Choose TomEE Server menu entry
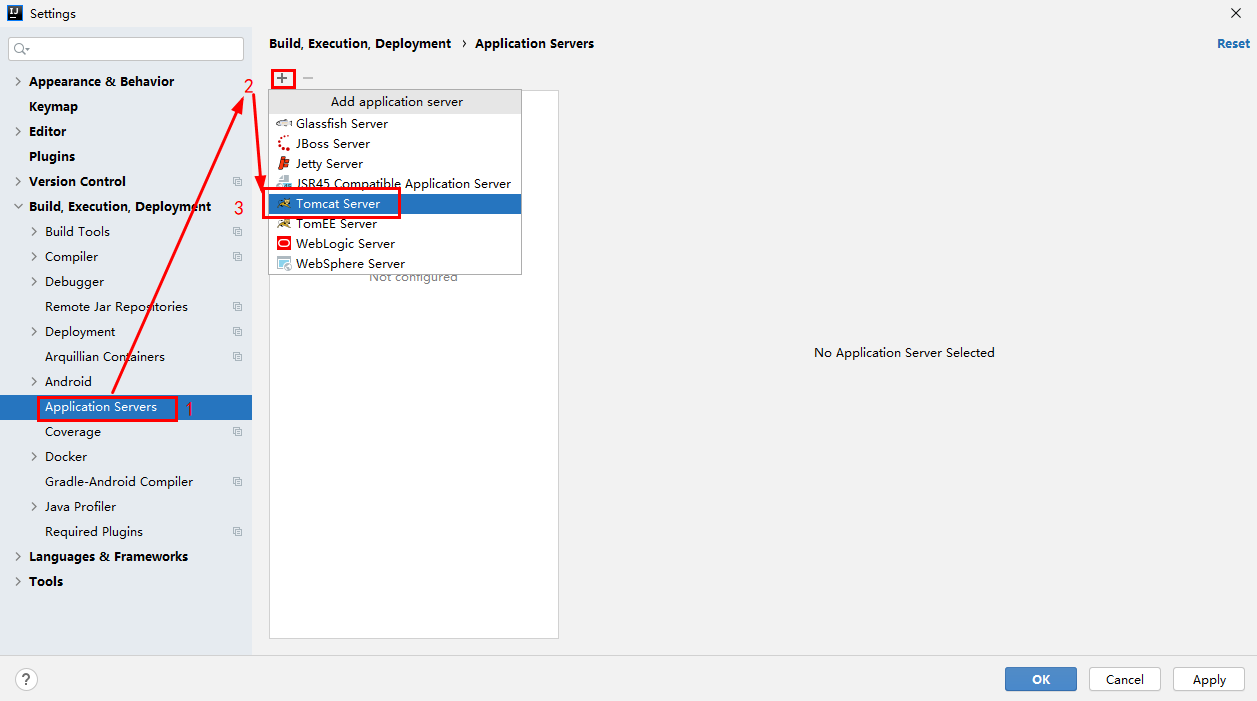1257x701 pixels. click(395, 224)
